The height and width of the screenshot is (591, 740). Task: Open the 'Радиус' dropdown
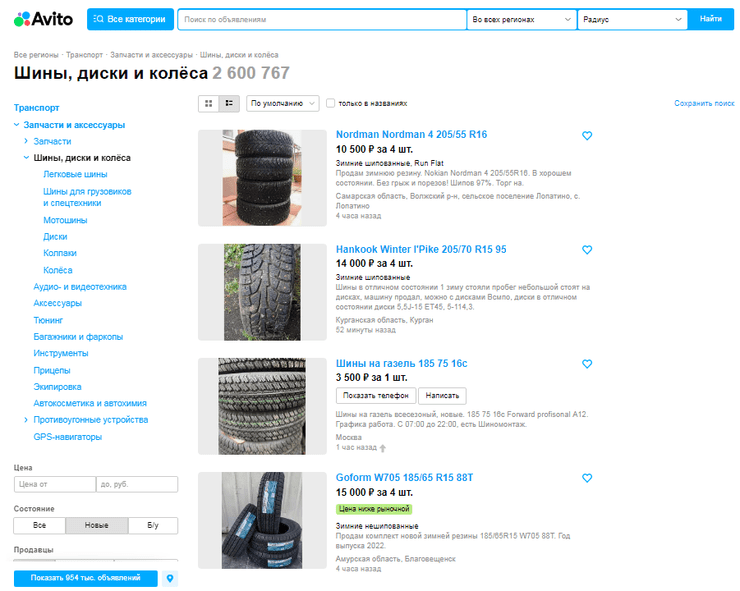pos(632,19)
